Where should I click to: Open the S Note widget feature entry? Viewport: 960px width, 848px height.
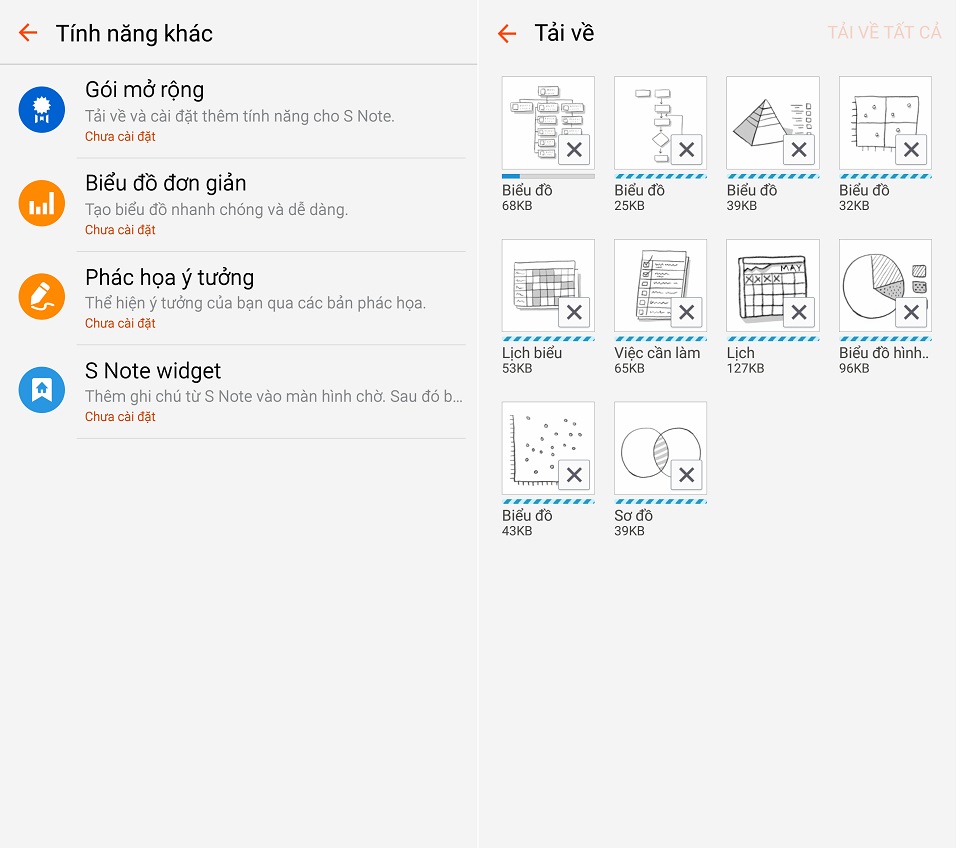(270, 390)
